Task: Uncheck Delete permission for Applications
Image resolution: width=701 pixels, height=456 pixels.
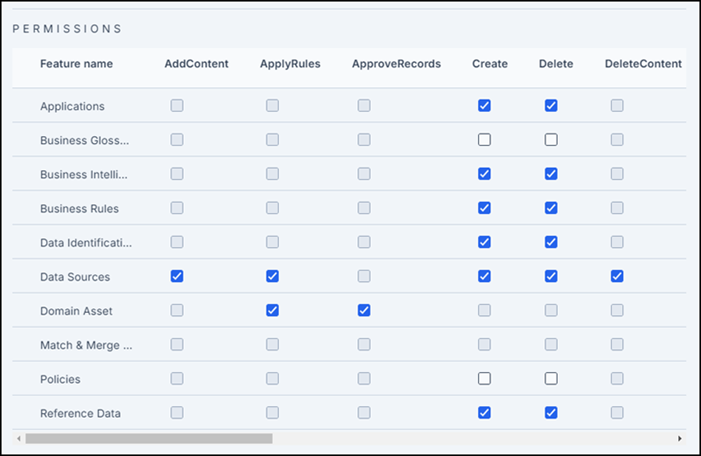Action: (551, 106)
